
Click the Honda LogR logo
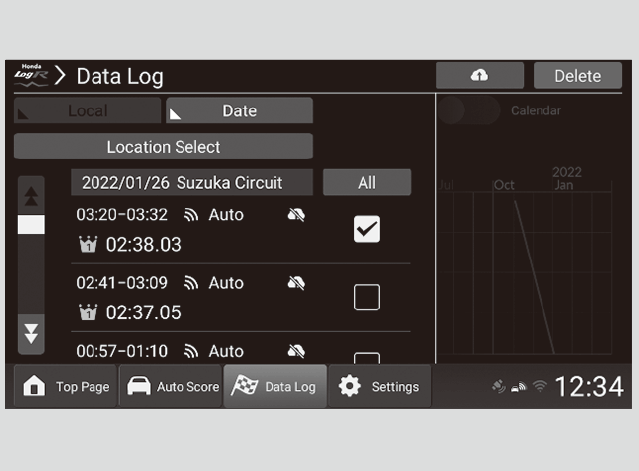point(32,75)
